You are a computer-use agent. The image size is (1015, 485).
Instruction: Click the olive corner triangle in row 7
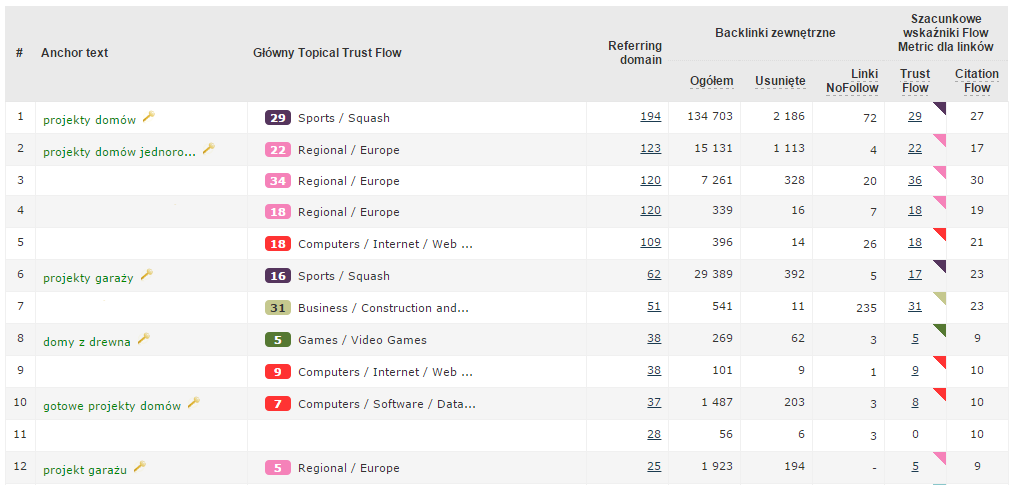tap(940, 297)
